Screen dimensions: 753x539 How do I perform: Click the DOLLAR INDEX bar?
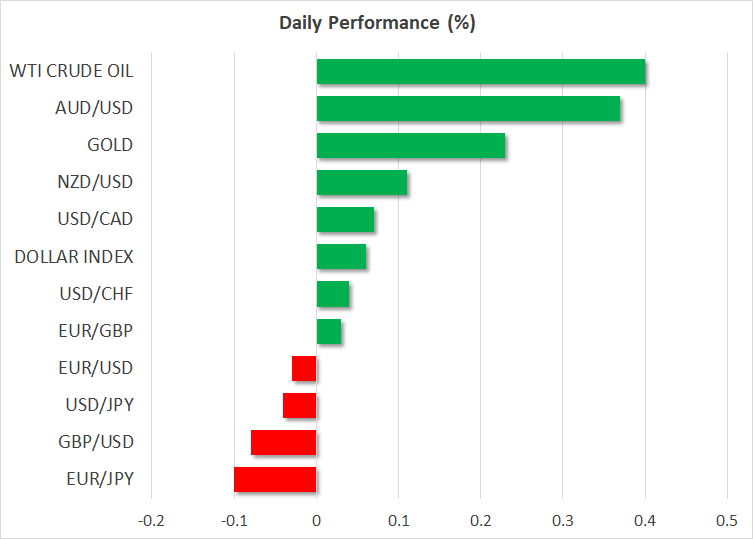341,257
